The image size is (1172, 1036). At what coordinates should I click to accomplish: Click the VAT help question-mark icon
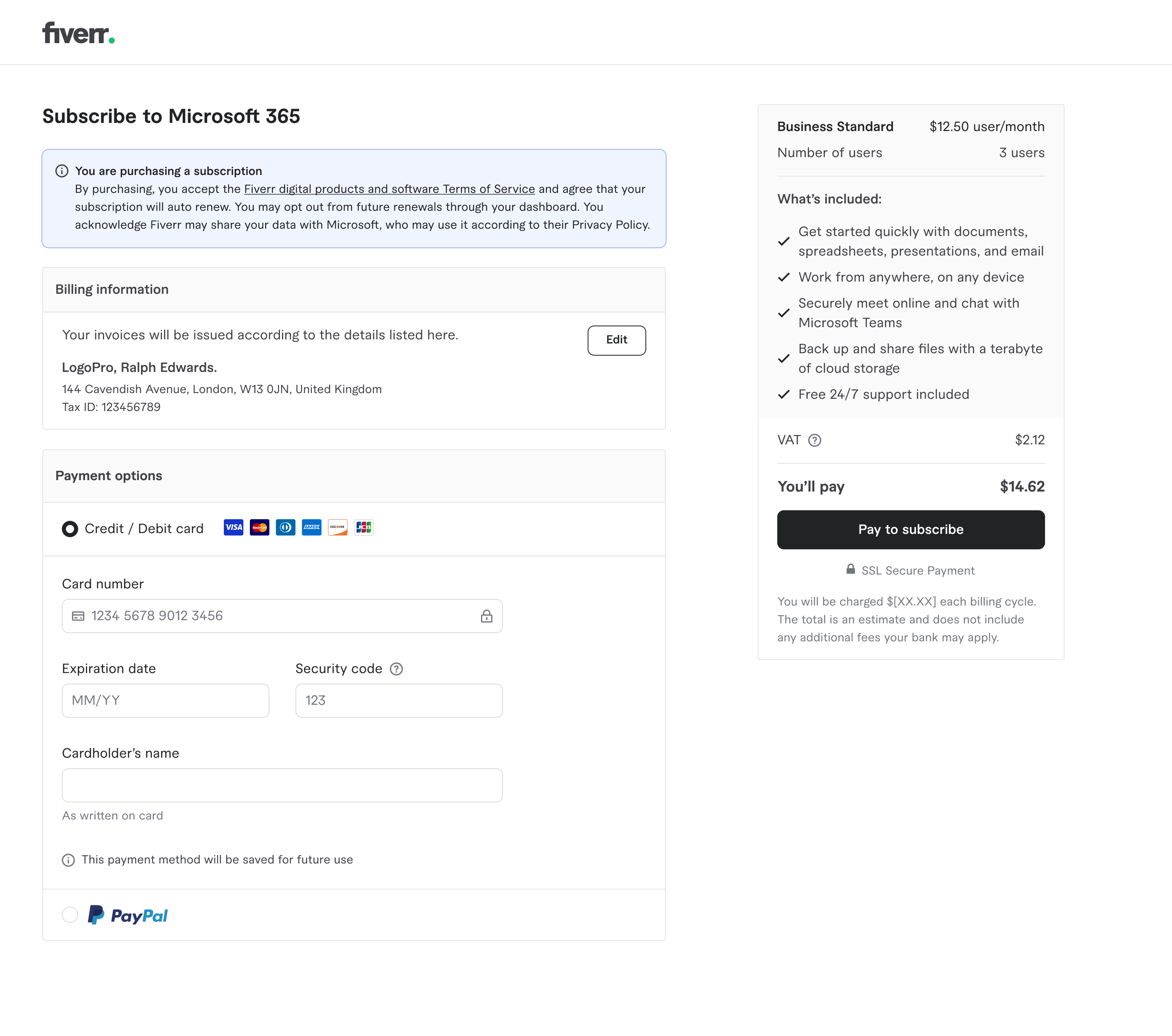(x=814, y=440)
